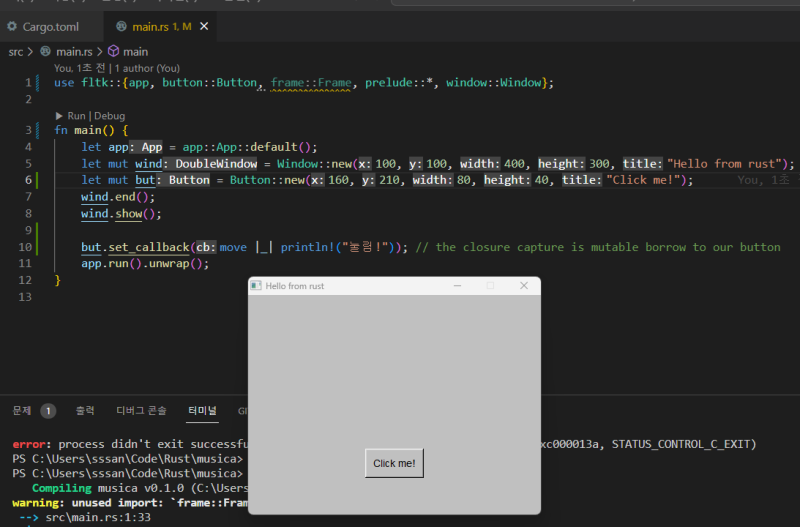Screen dimensions: 800x527
Task: Click the Rust file icon on main.rs tab
Action: [121, 26]
